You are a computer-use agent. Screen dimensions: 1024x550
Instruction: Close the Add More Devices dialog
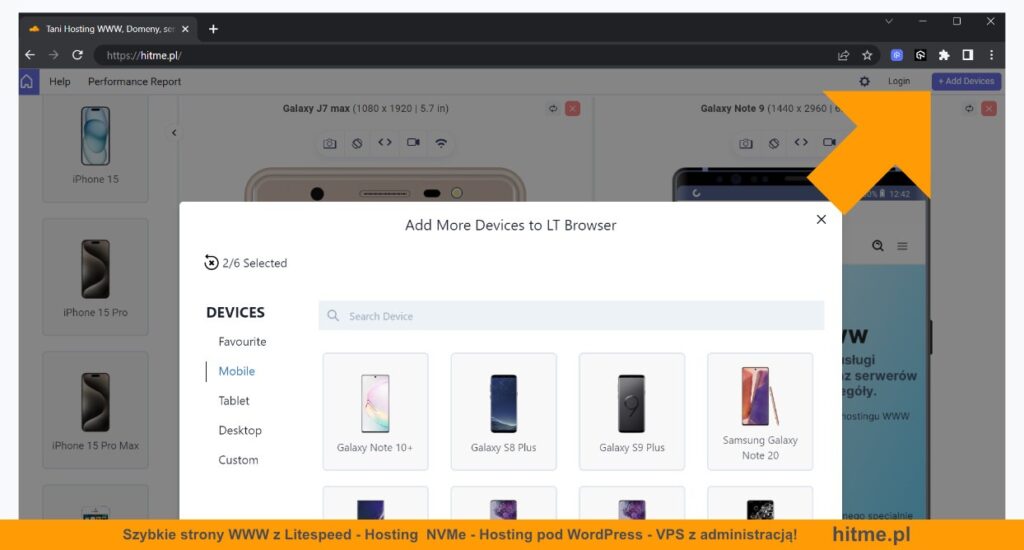[821, 219]
